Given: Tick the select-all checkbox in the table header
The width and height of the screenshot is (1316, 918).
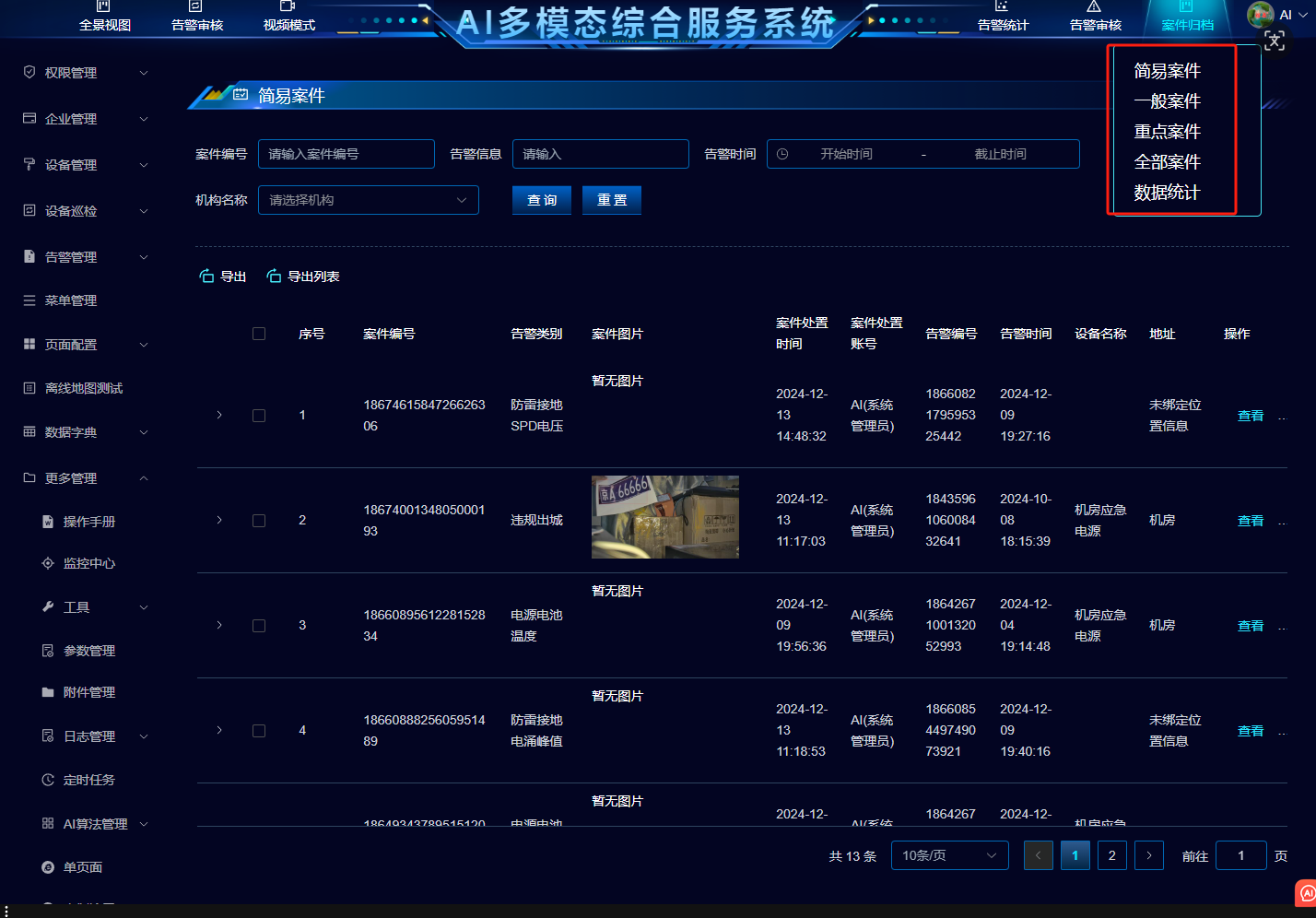Looking at the screenshot, I should click(x=259, y=334).
